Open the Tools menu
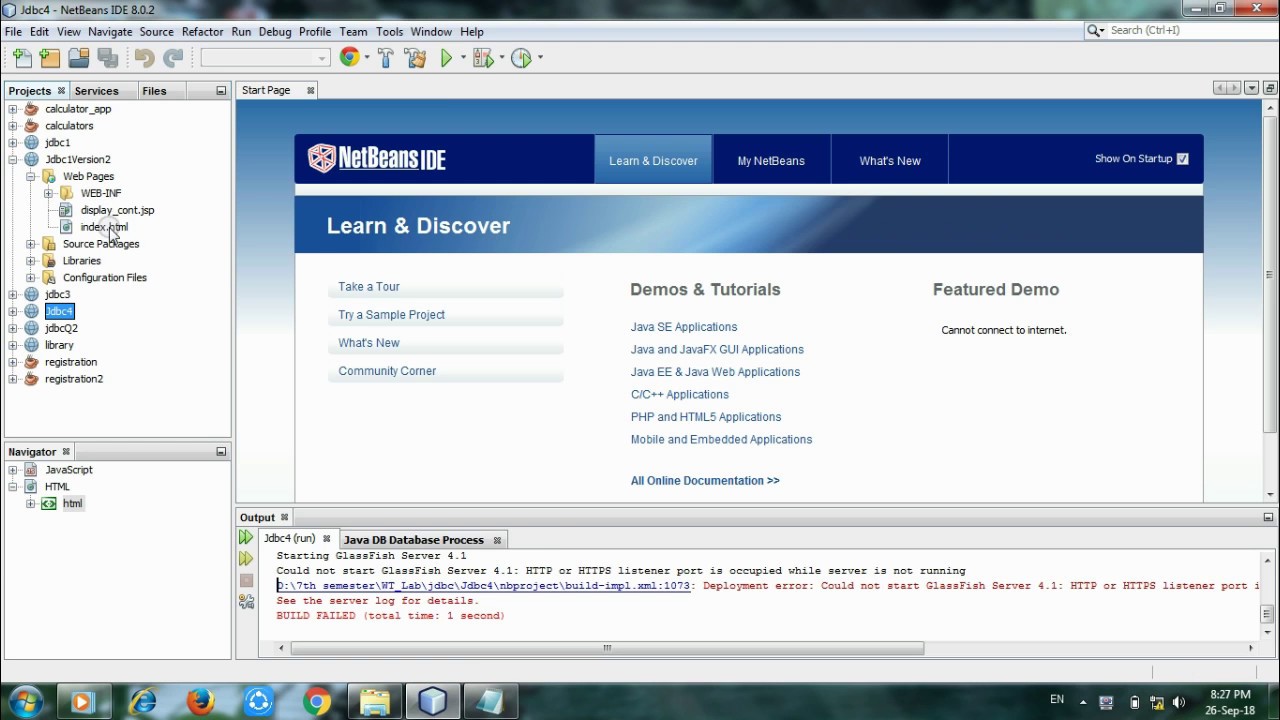 pos(389,32)
